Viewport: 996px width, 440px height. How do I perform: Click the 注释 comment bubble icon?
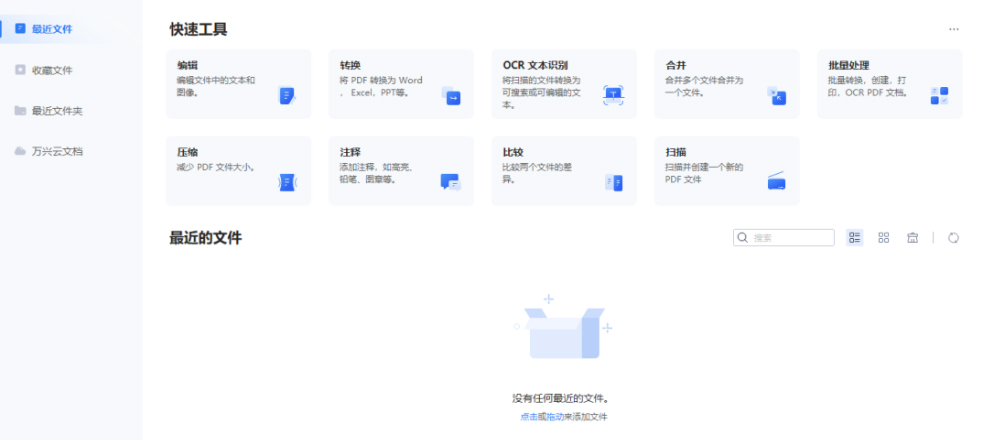(450, 183)
